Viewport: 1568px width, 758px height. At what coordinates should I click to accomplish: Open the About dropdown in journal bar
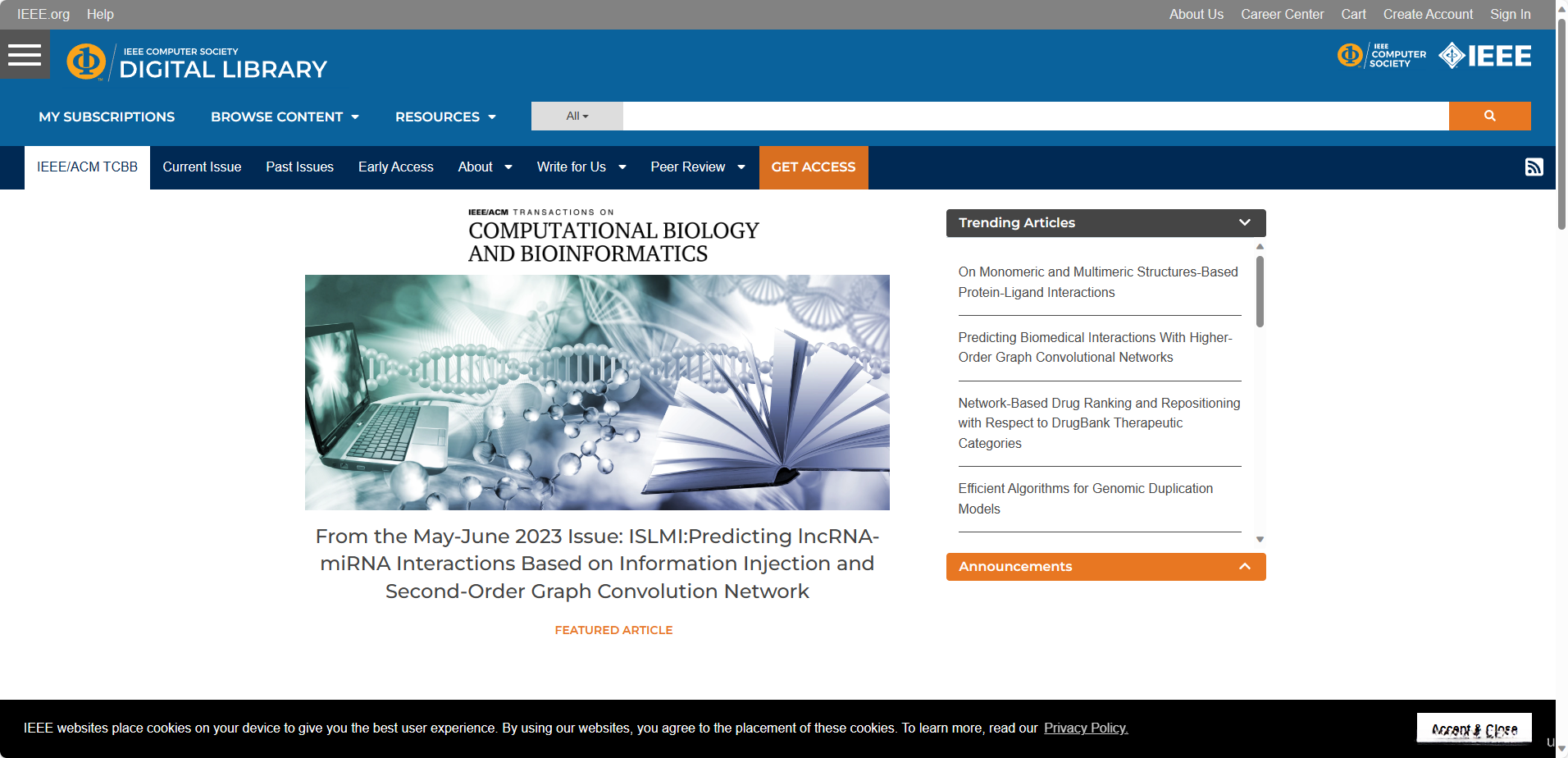(x=485, y=167)
